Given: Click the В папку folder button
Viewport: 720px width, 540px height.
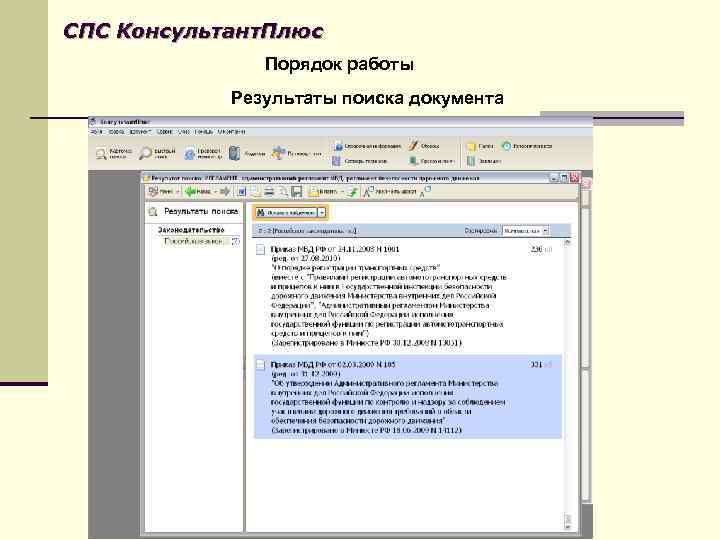Looking at the screenshot, I should point(323,191).
